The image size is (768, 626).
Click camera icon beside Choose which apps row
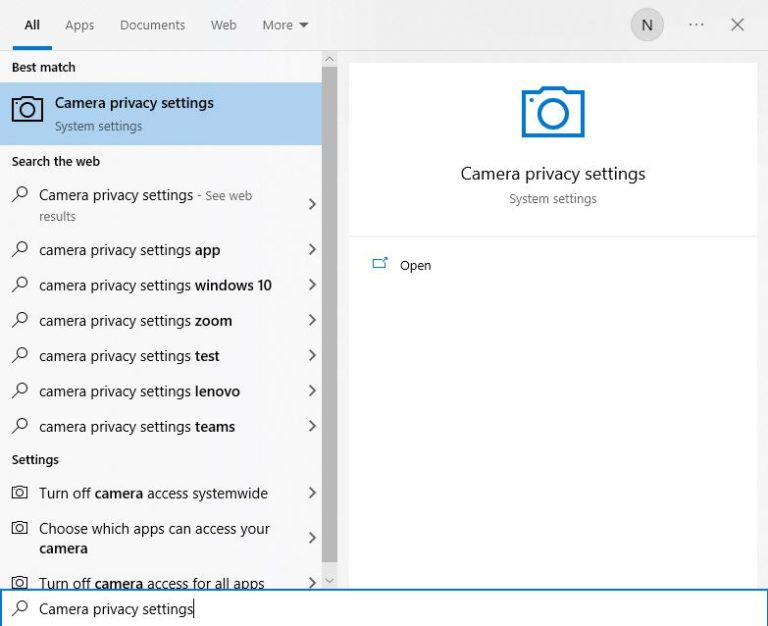[20, 528]
